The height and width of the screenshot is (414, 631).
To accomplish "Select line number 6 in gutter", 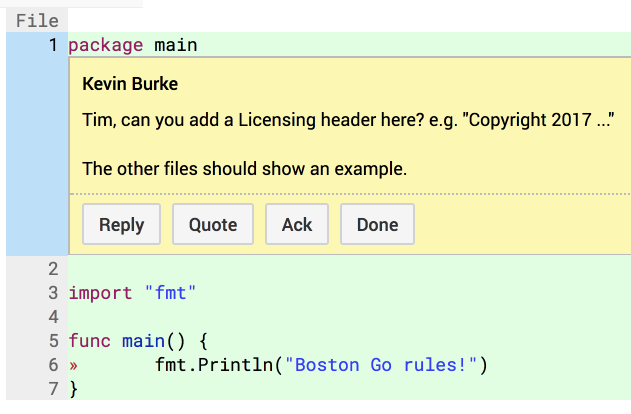I will (53, 365).
